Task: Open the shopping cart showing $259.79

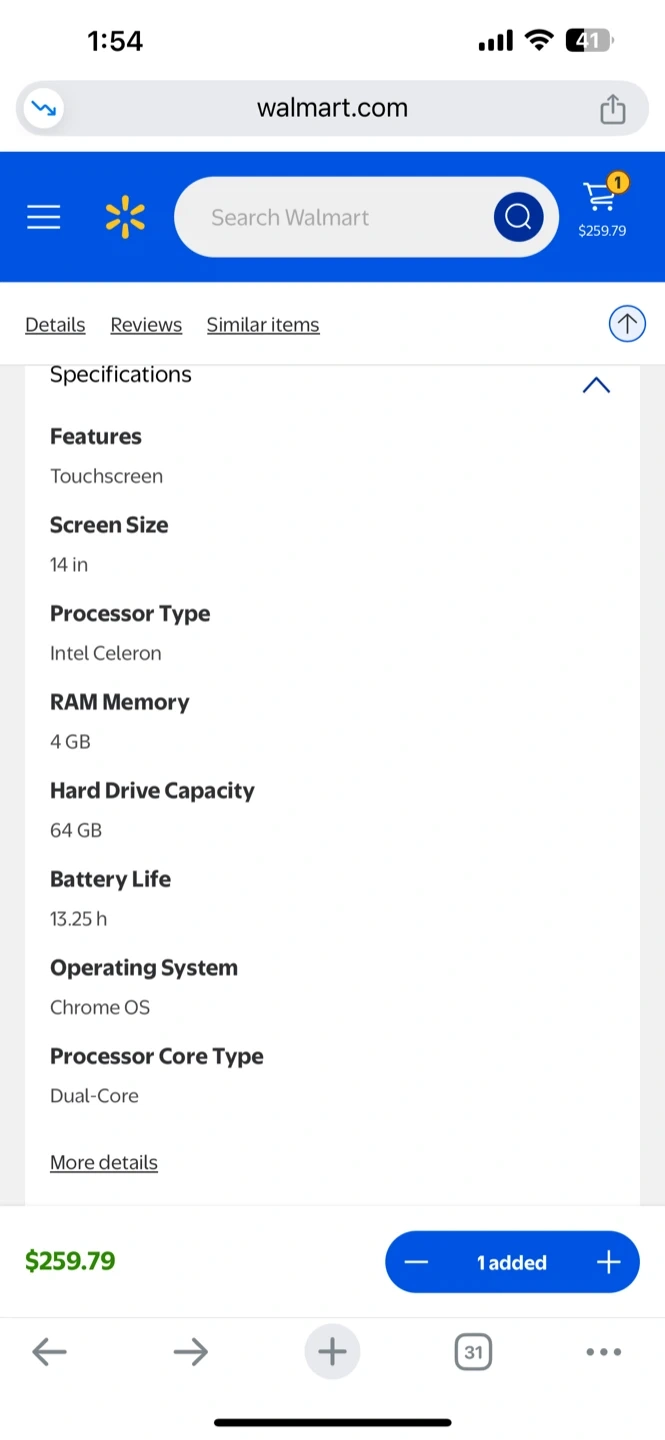Action: 602,207
